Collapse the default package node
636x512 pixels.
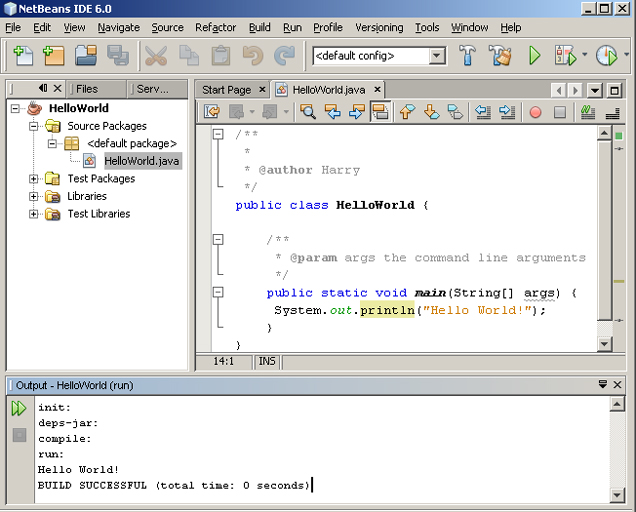pos(52,144)
